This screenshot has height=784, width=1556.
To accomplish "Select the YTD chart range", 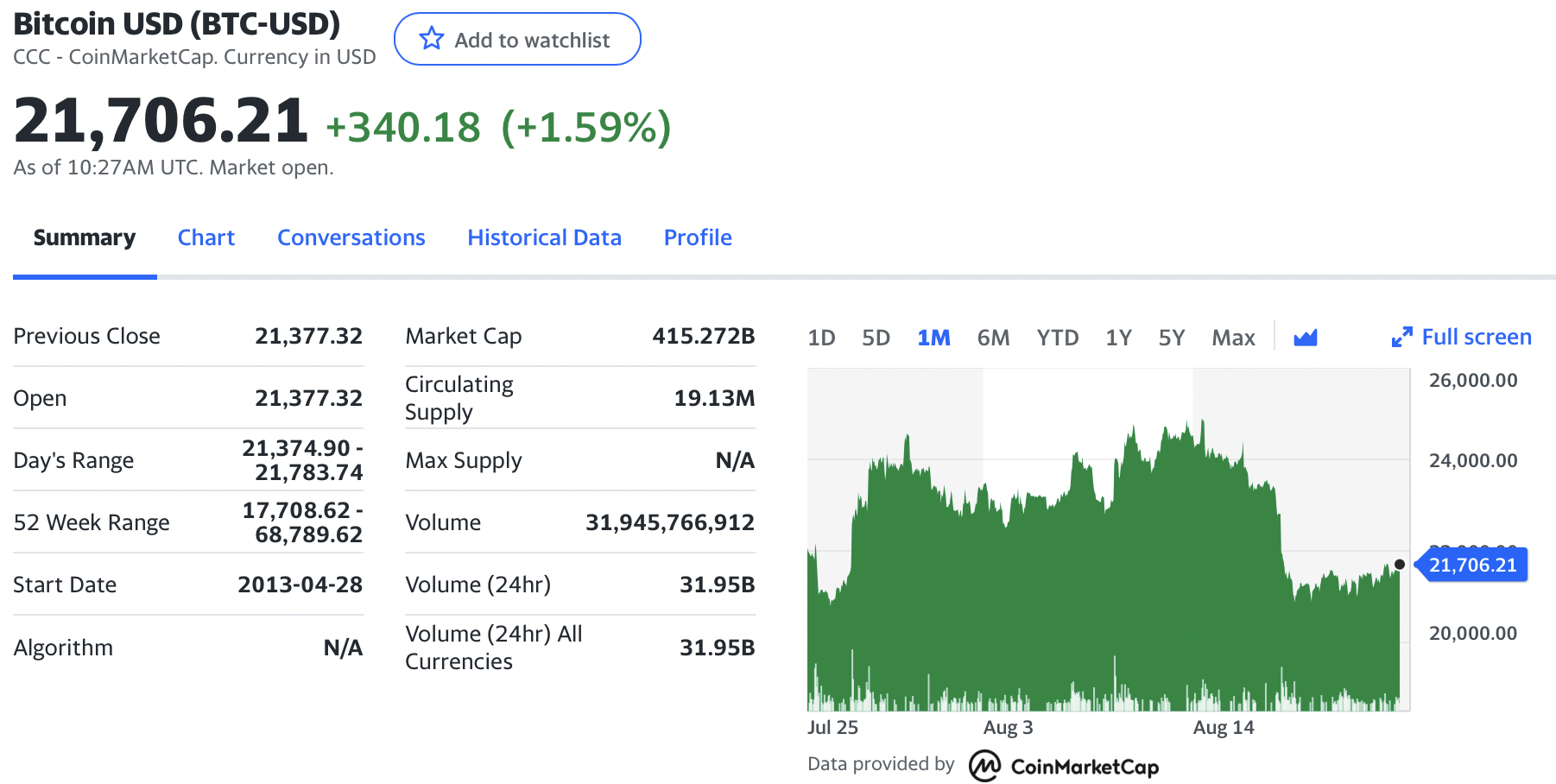I will point(1058,338).
